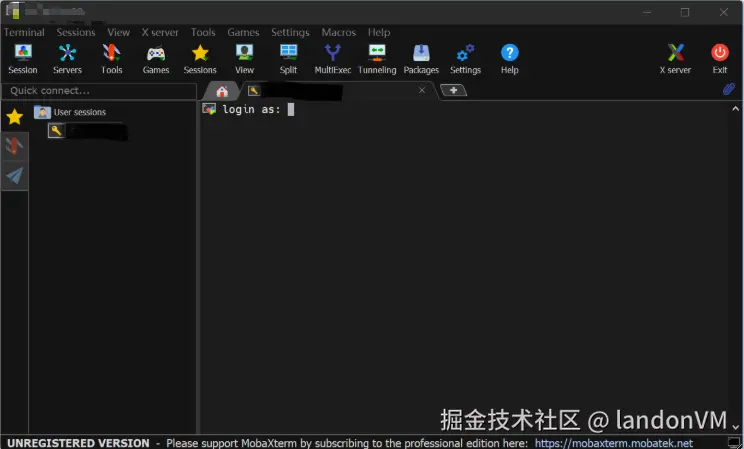Open the X server menu
Image resolution: width=744 pixels, height=449 pixels.
tap(160, 32)
